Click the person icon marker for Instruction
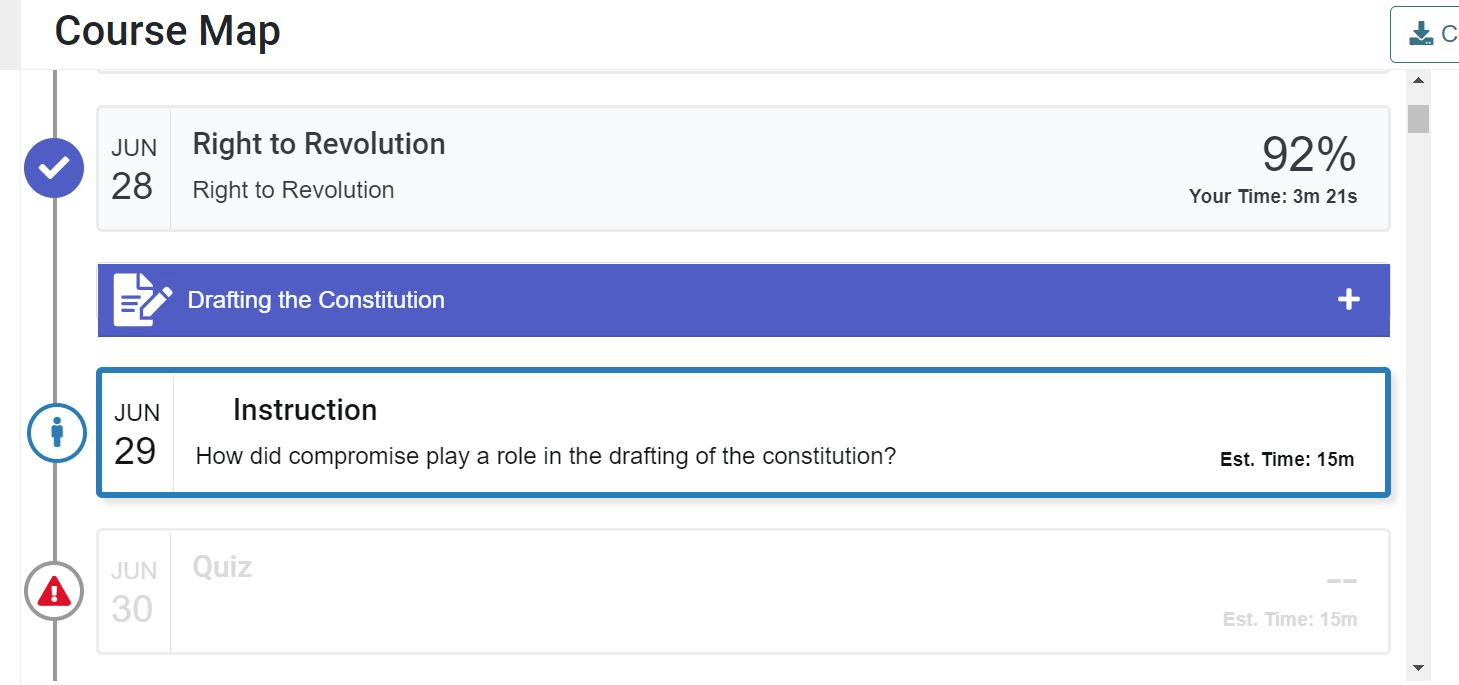This screenshot has width=1459, height=685. [56, 432]
